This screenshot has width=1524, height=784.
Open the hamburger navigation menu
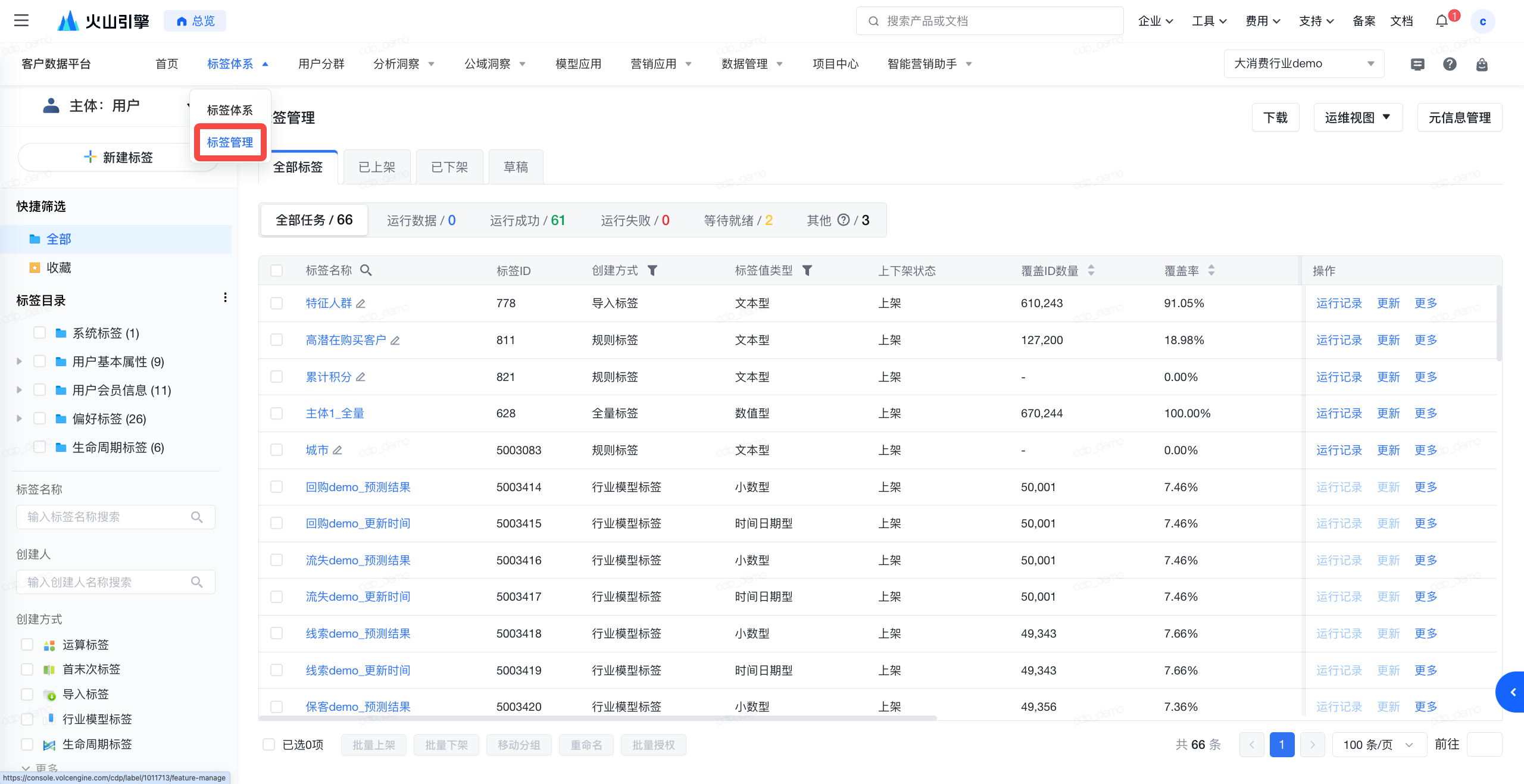[x=21, y=21]
